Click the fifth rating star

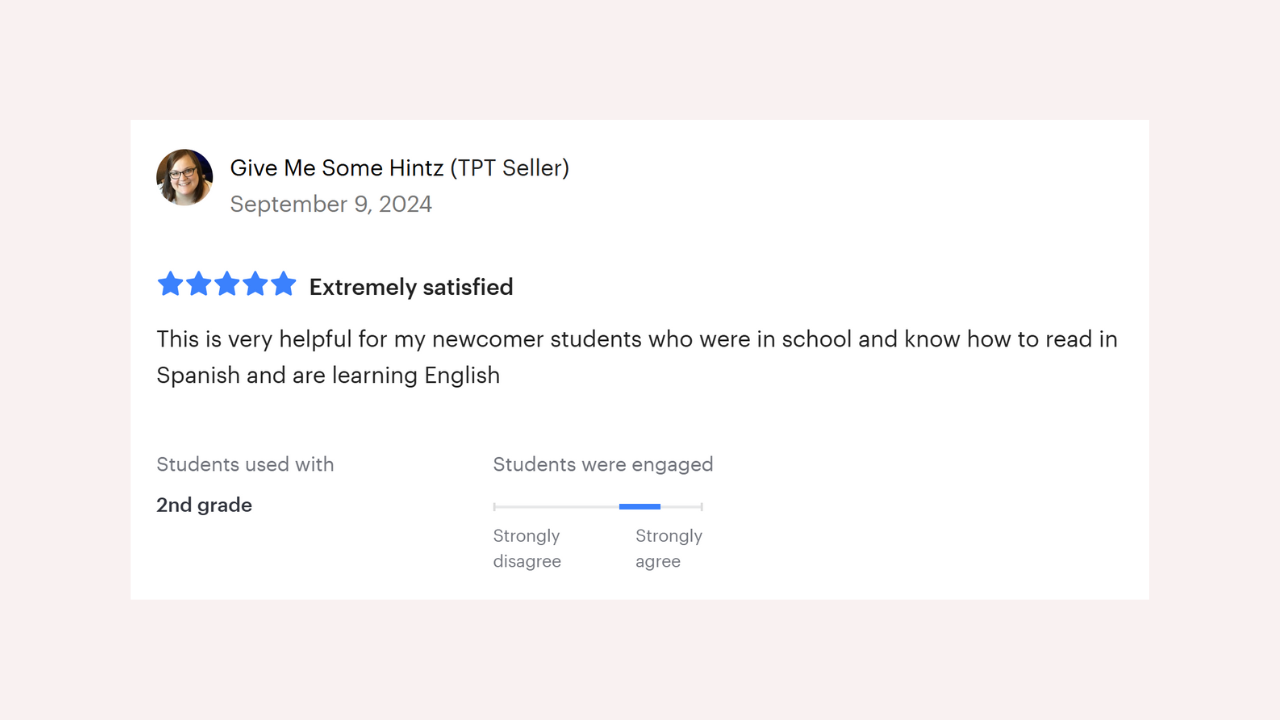pos(284,285)
